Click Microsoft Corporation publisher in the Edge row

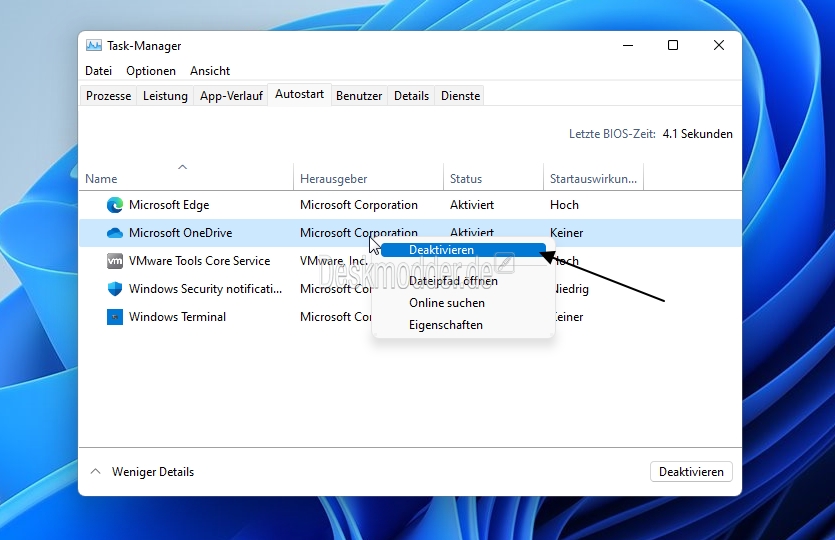tap(359, 205)
